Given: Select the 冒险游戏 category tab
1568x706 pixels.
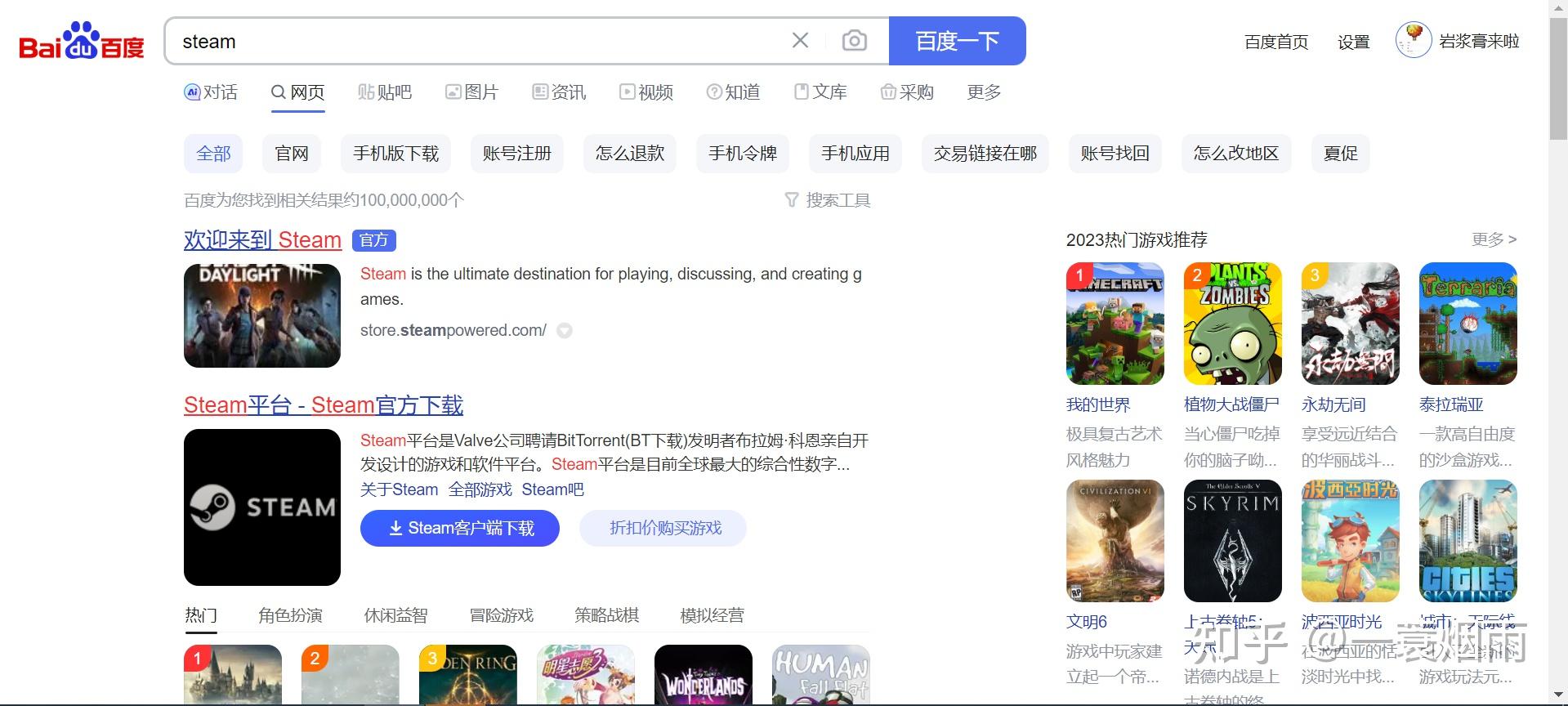Looking at the screenshot, I should coord(501,615).
